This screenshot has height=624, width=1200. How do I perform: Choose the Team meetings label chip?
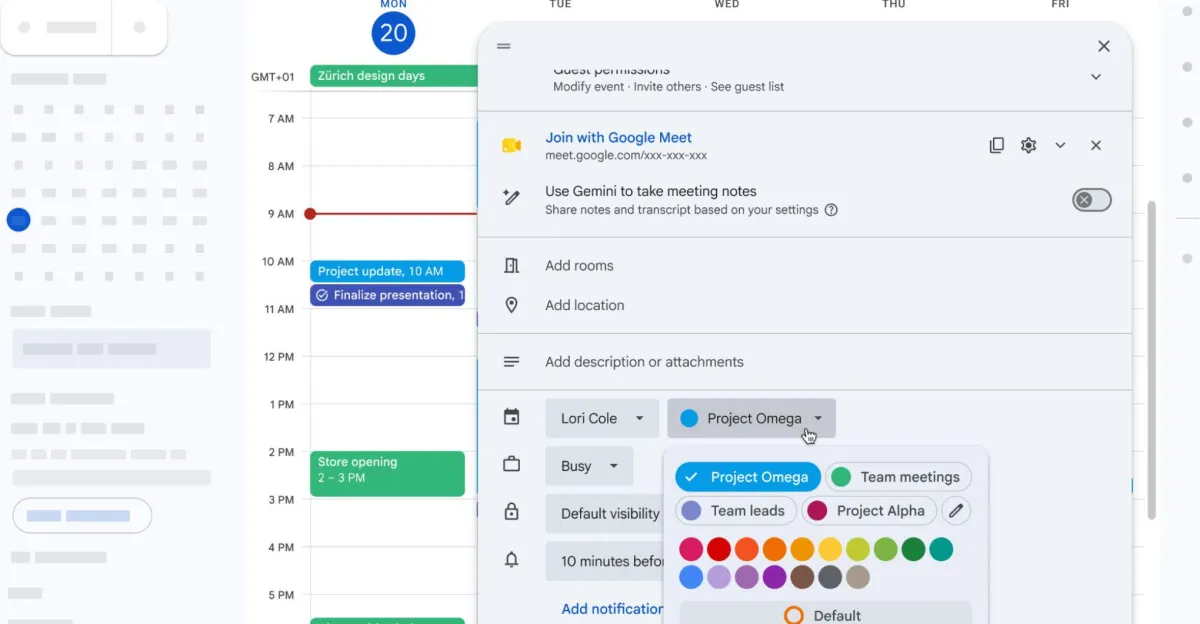tap(899, 477)
